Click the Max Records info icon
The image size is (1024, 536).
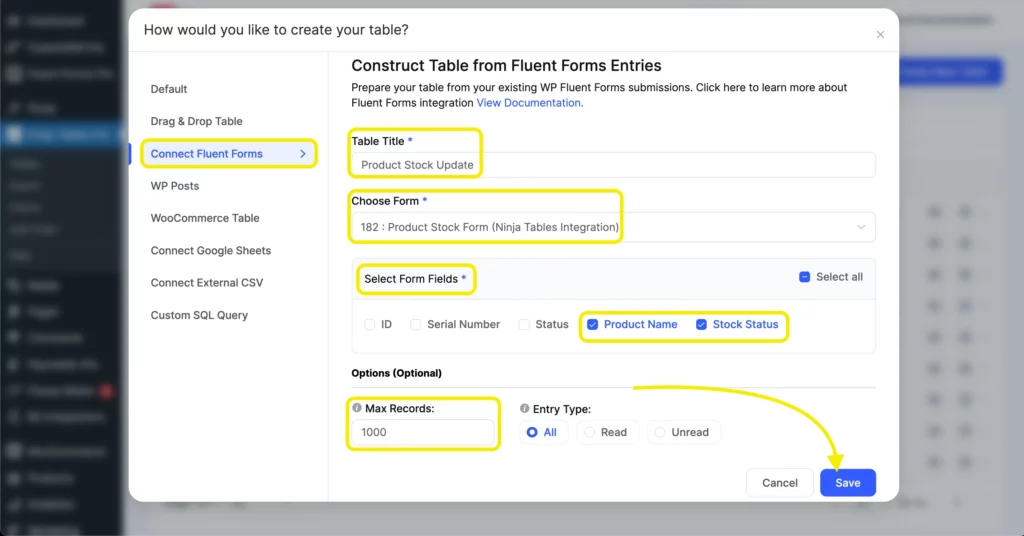[x=357, y=408]
